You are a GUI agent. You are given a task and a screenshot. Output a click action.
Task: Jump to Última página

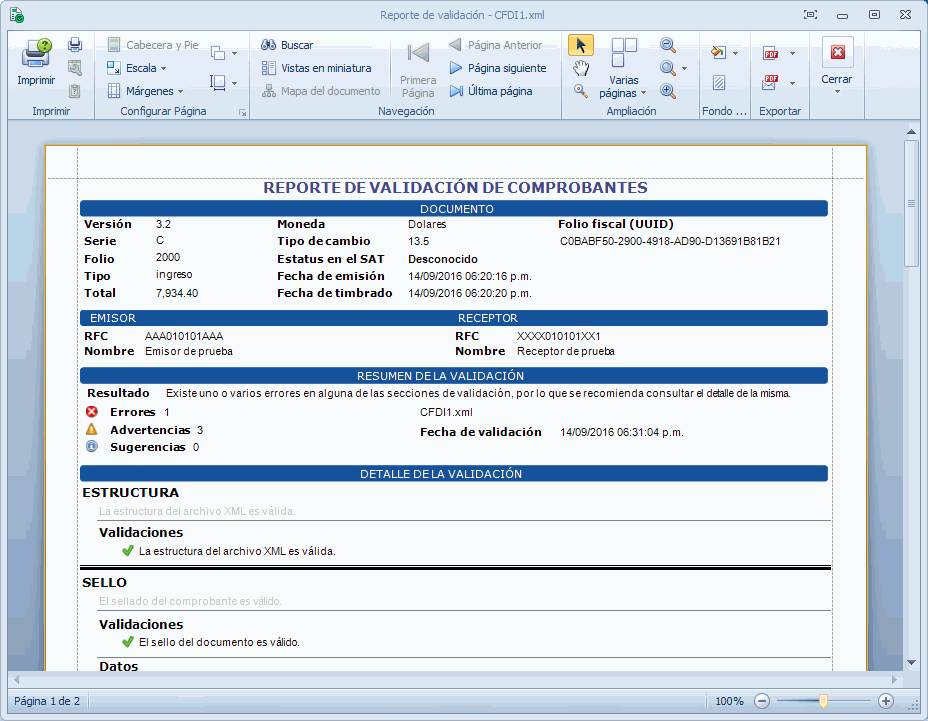click(x=490, y=91)
